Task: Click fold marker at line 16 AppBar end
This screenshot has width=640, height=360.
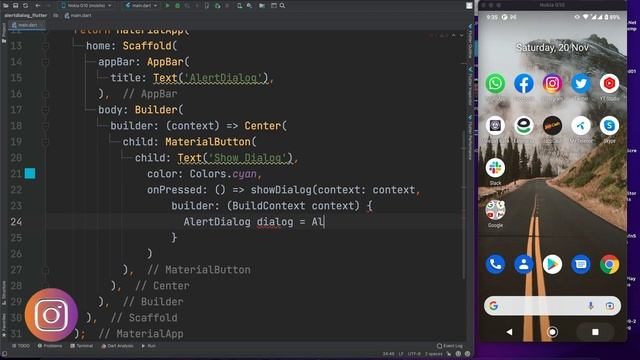Action: [x=45, y=94]
